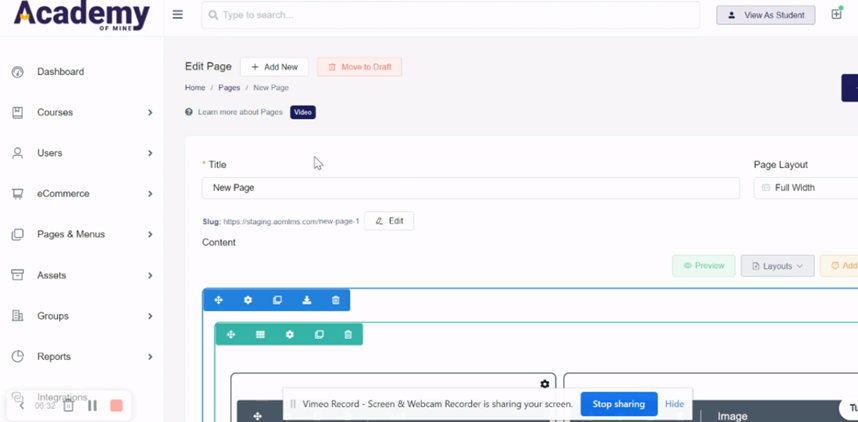Delete the row with the green trash icon
This screenshot has height=422, width=858.
pos(348,334)
